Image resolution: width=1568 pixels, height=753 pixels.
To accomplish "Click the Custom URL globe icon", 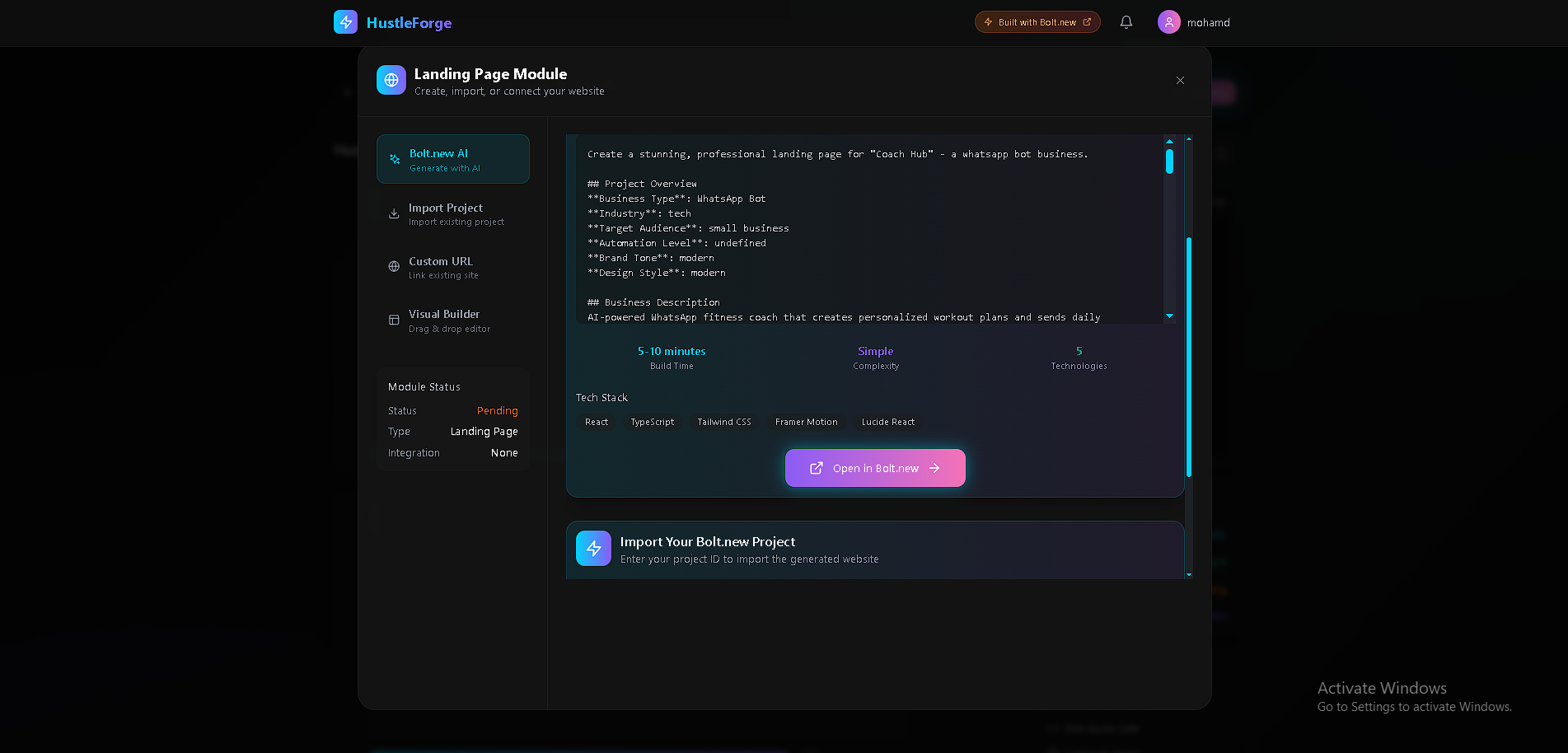I will pos(394,266).
